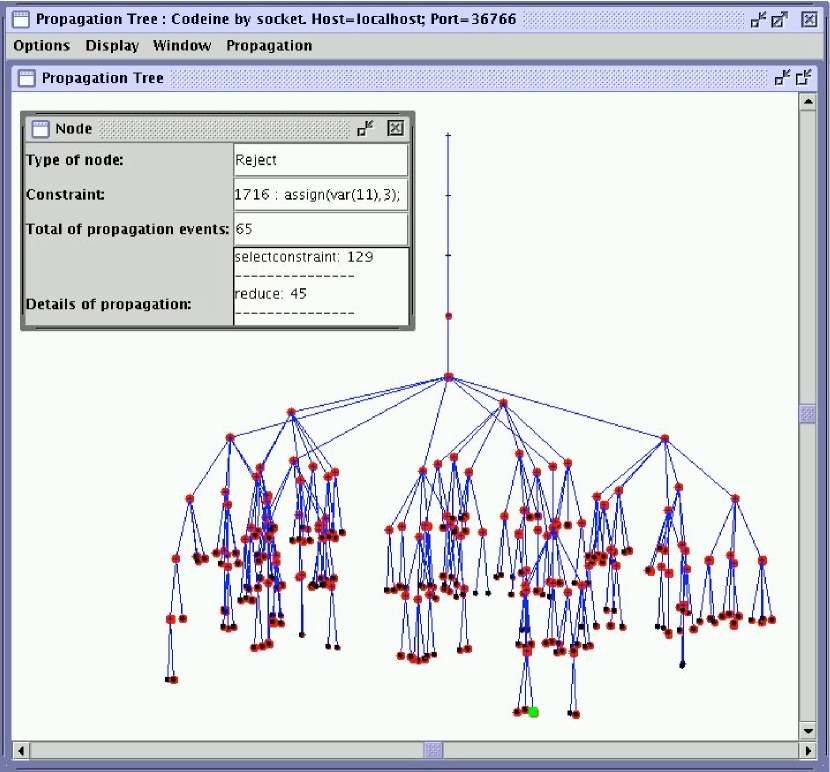This screenshot has height=772, width=830.
Task: Click the Node panel title text
Action: tap(74, 129)
